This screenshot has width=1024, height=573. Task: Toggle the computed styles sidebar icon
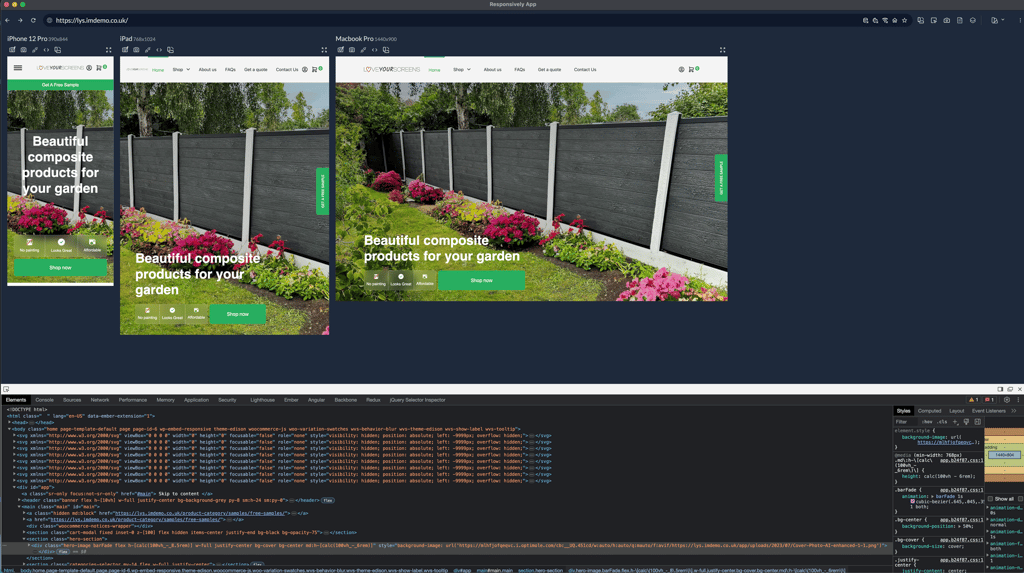[x=978, y=422]
